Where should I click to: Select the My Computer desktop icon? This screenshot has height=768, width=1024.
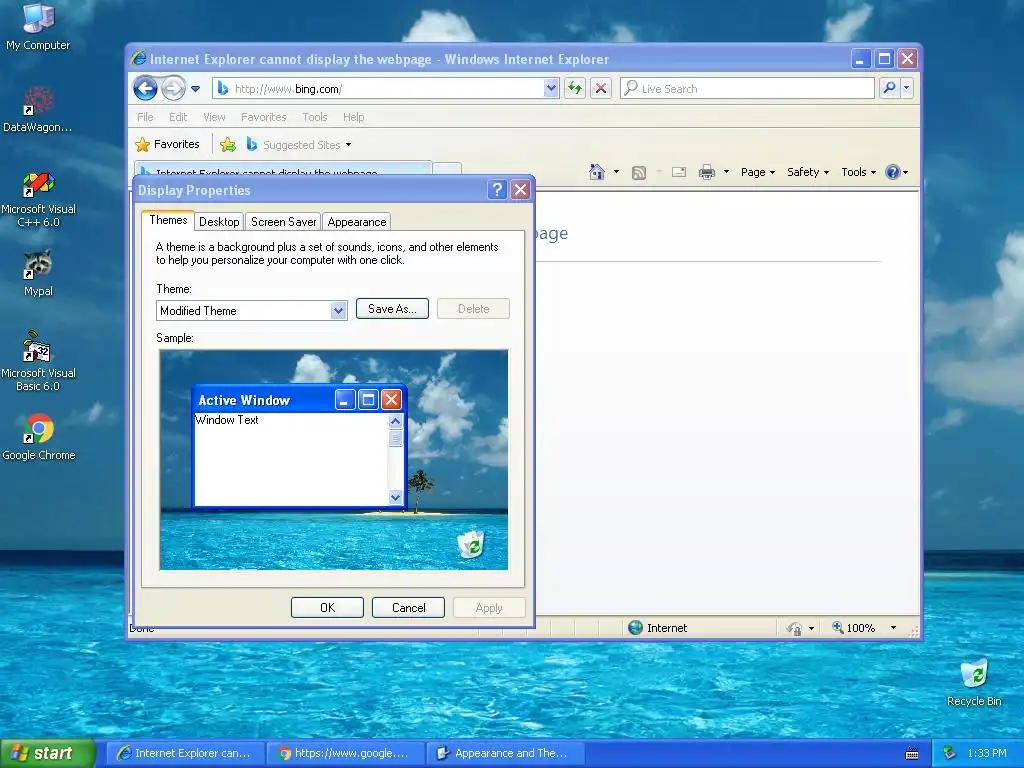(x=38, y=27)
